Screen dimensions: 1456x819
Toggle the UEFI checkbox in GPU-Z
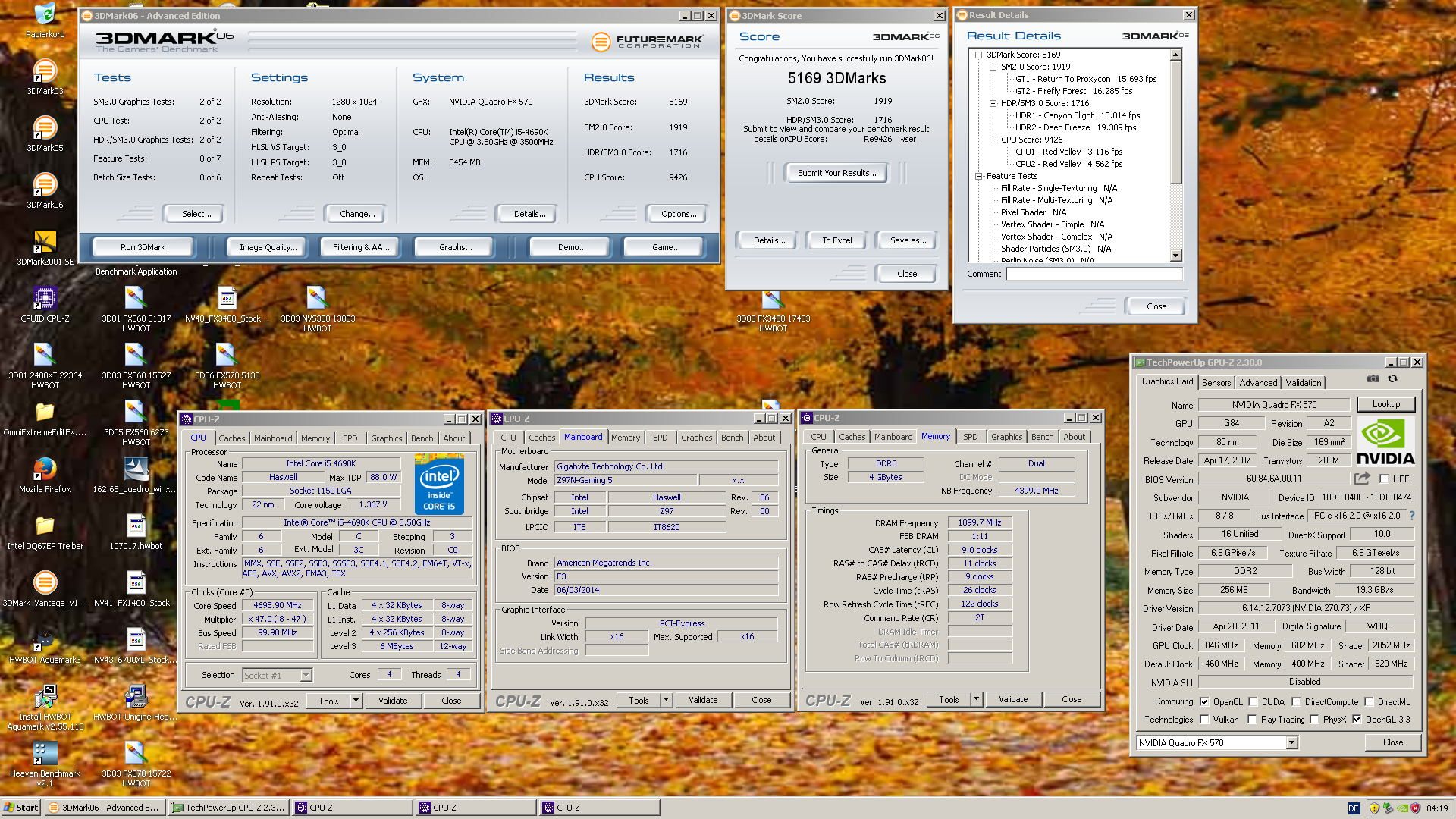(x=1385, y=479)
